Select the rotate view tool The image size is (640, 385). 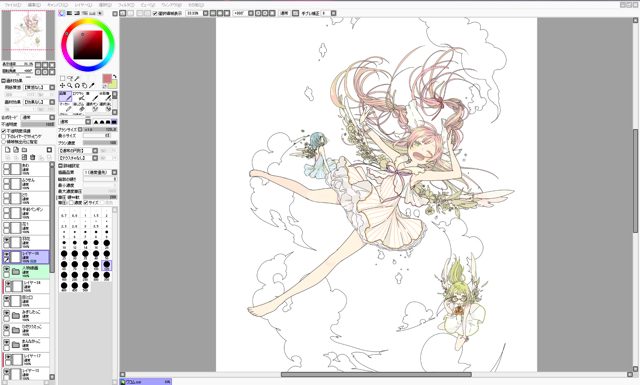point(77,86)
